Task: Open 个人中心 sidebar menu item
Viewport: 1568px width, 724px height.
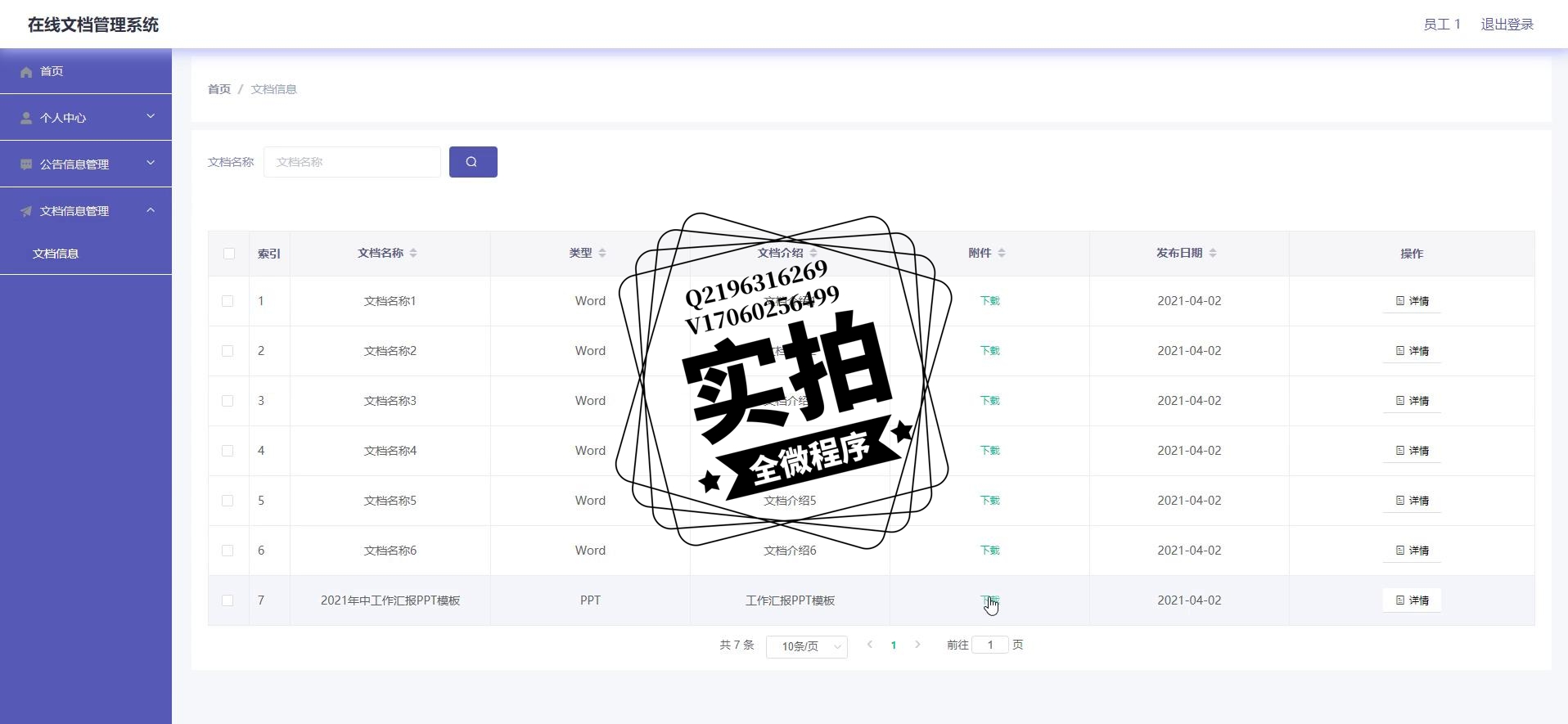Action: 86,118
